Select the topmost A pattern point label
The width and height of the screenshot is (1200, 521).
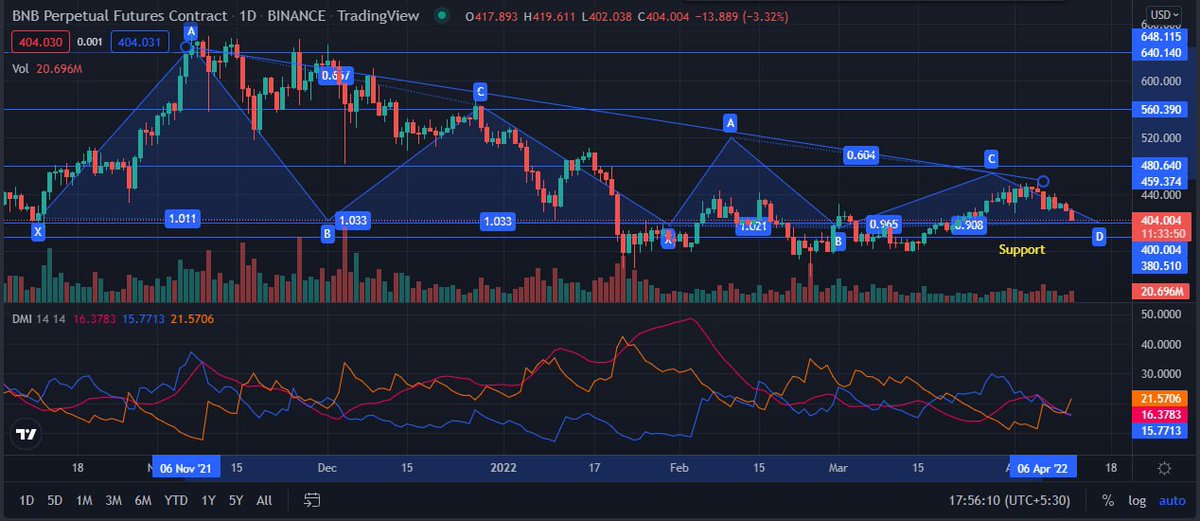190,30
